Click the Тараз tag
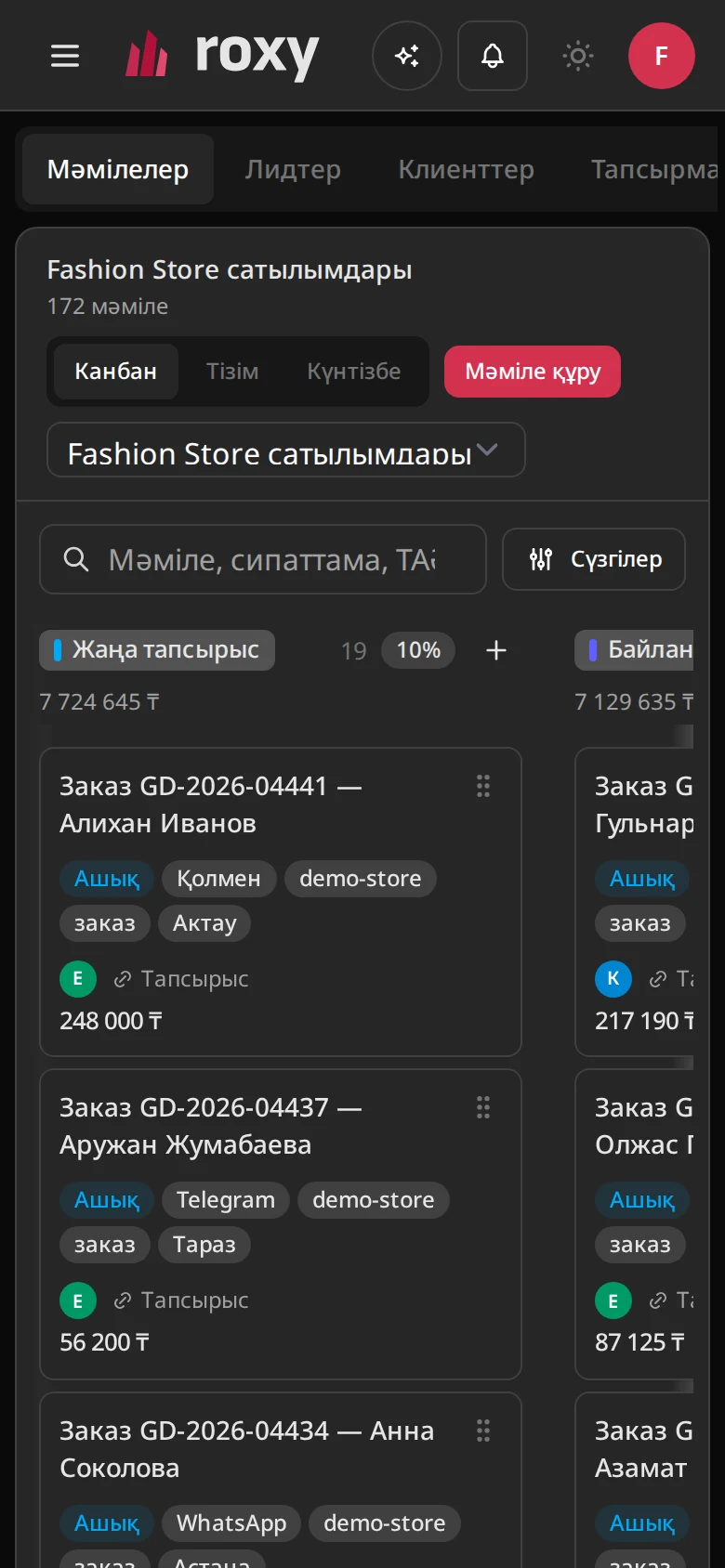The height and width of the screenshot is (1568, 725). click(x=204, y=1245)
